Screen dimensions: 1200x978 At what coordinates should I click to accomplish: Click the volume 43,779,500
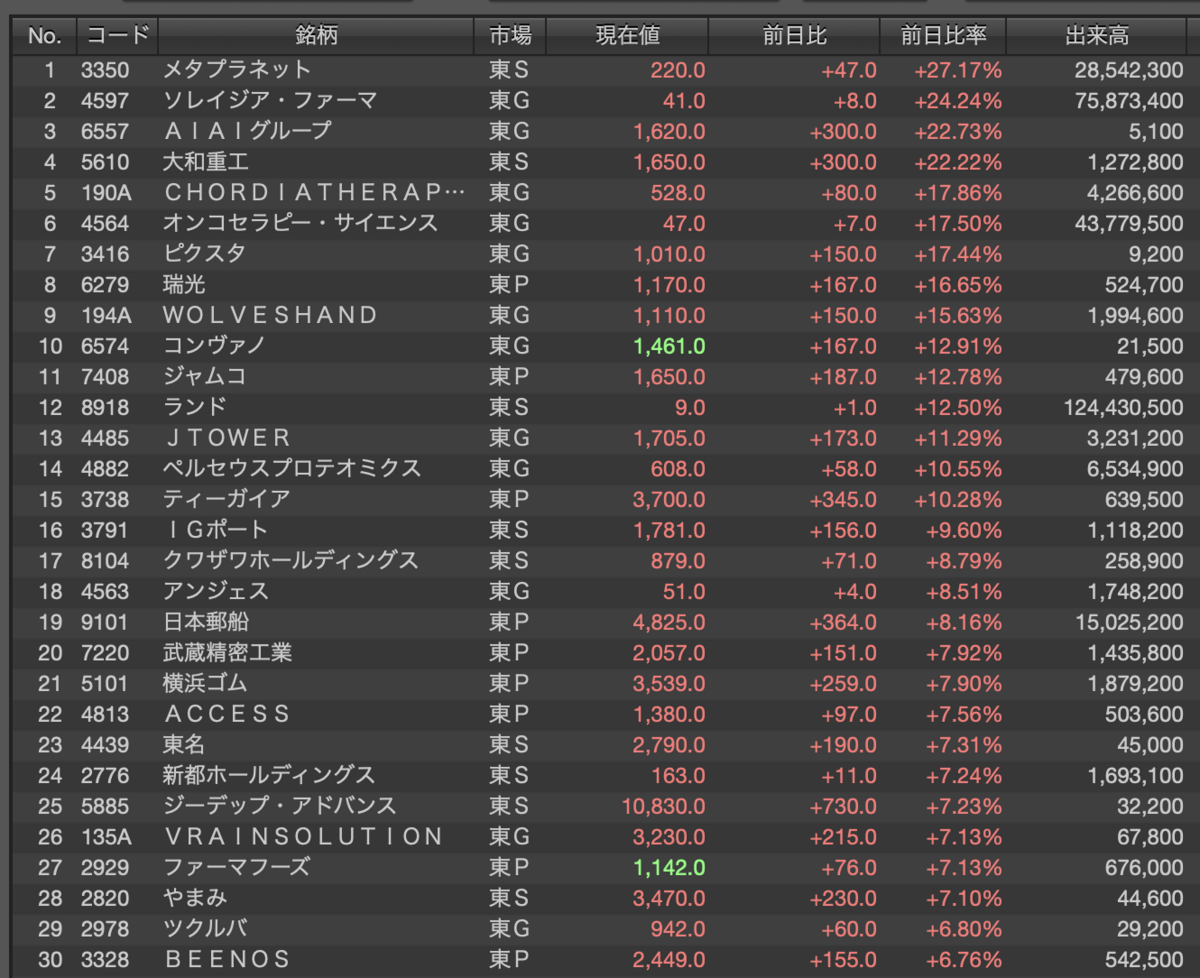tap(1130, 223)
